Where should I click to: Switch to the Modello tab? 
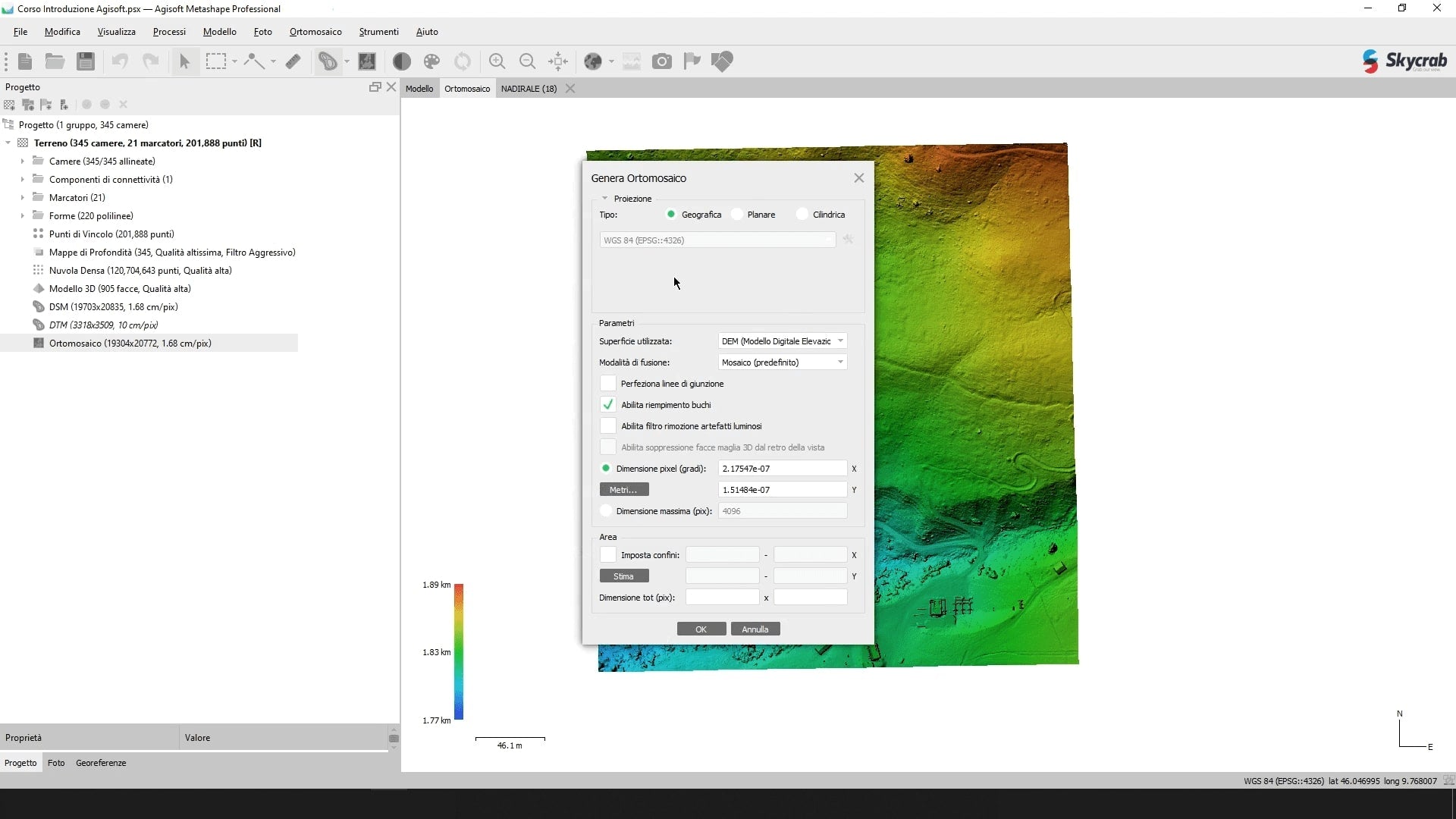tap(419, 89)
